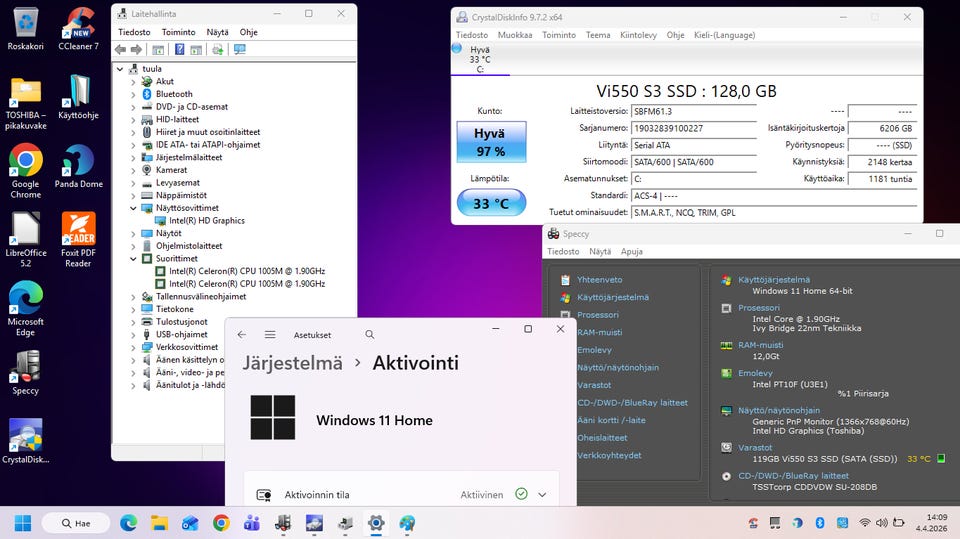Open Muokkaa menu in CrystalDiskInfo
This screenshot has width=960, height=539.
pyautogui.click(x=515, y=35)
